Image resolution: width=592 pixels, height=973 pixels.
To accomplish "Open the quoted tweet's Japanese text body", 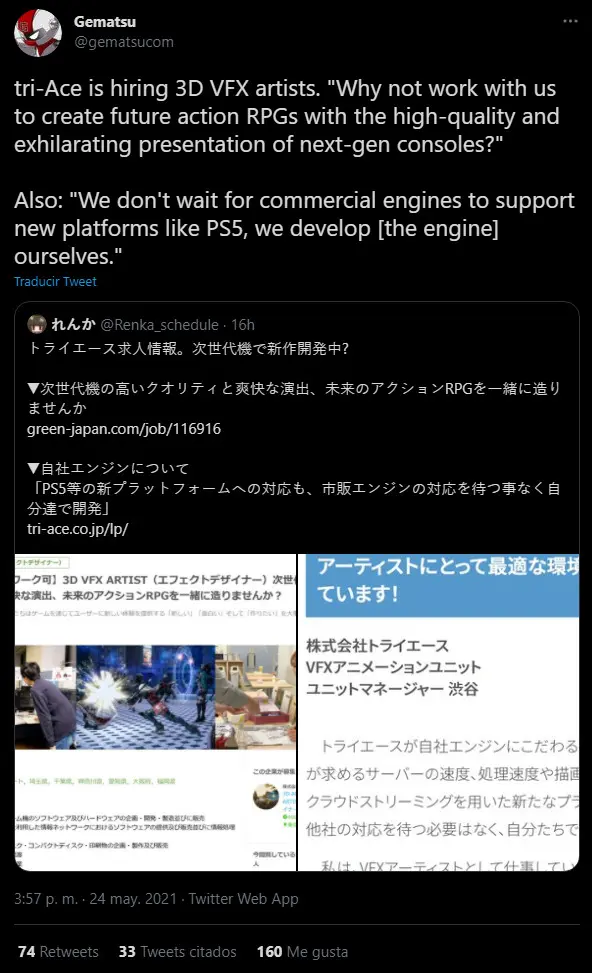I will pyautogui.click(x=295, y=439).
